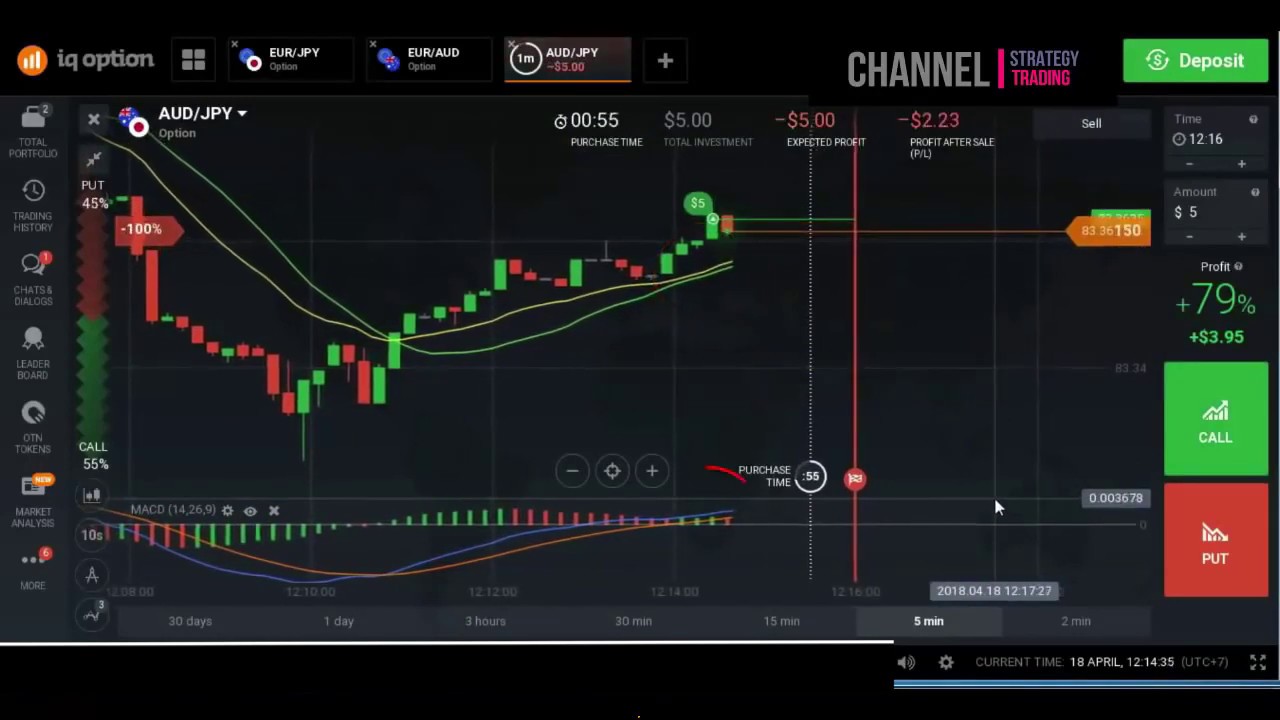The image size is (1280, 720).
Task: Open help icon next to Amount
Action: [1253, 192]
